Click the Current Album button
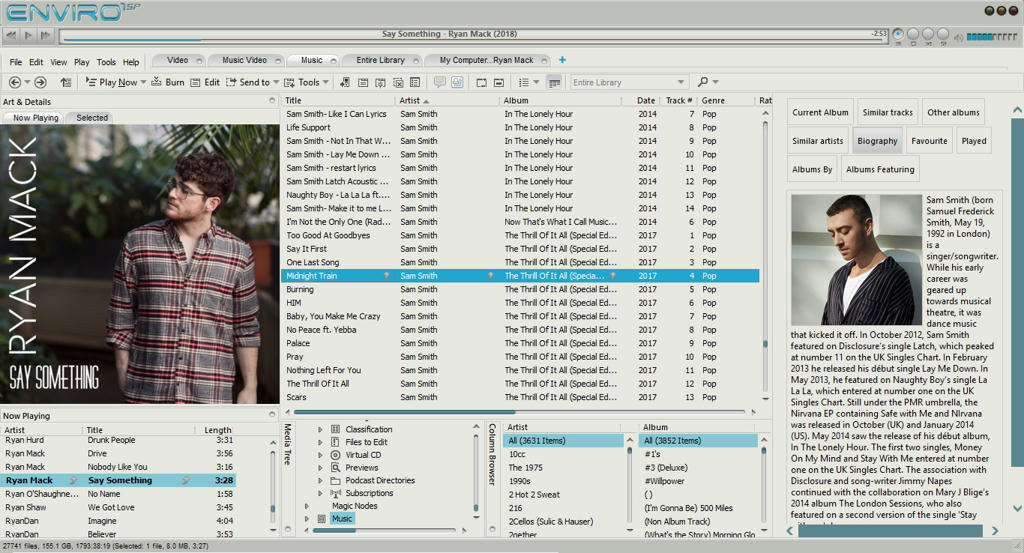1024x553 pixels. pyautogui.click(x=820, y=112)
